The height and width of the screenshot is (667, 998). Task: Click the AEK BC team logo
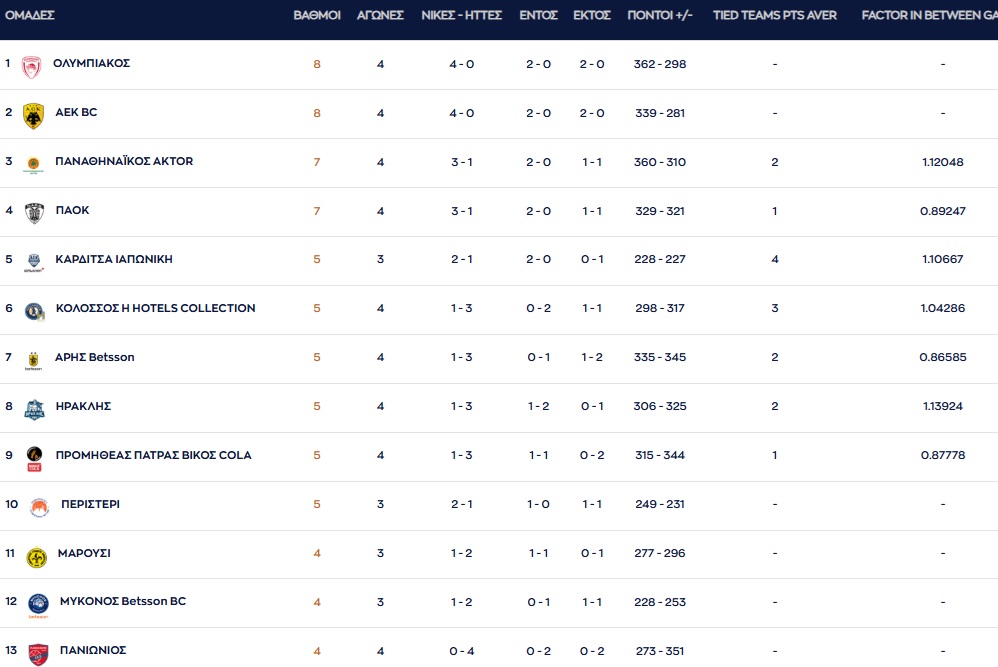point(34,115)
